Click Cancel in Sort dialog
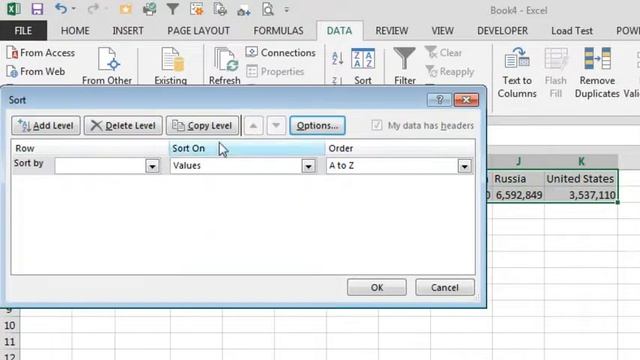The image size is (640, 360). pyautogui.click(x=445, y=287)
